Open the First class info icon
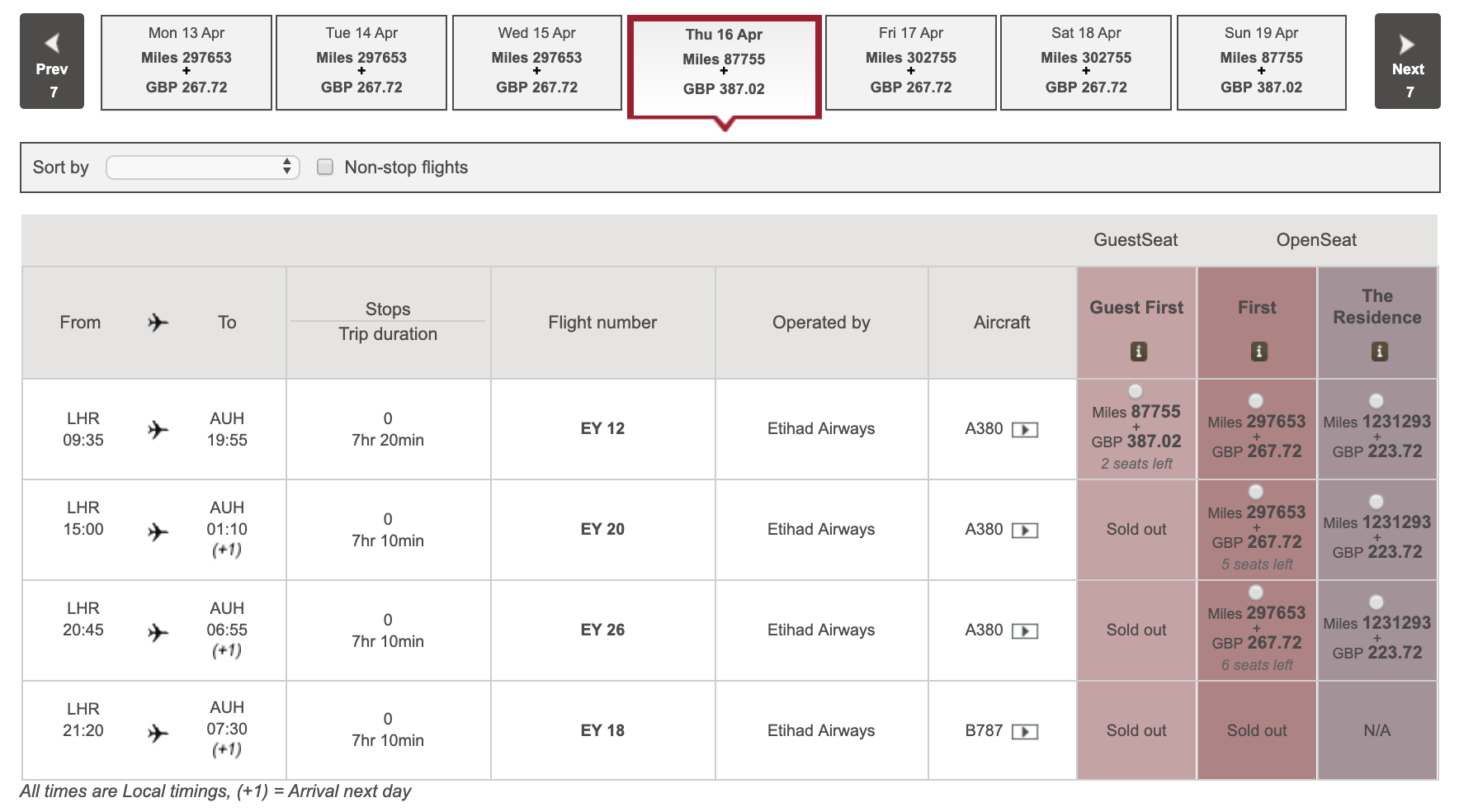This screenshot has width=1459, height=812. (1258, 352)
